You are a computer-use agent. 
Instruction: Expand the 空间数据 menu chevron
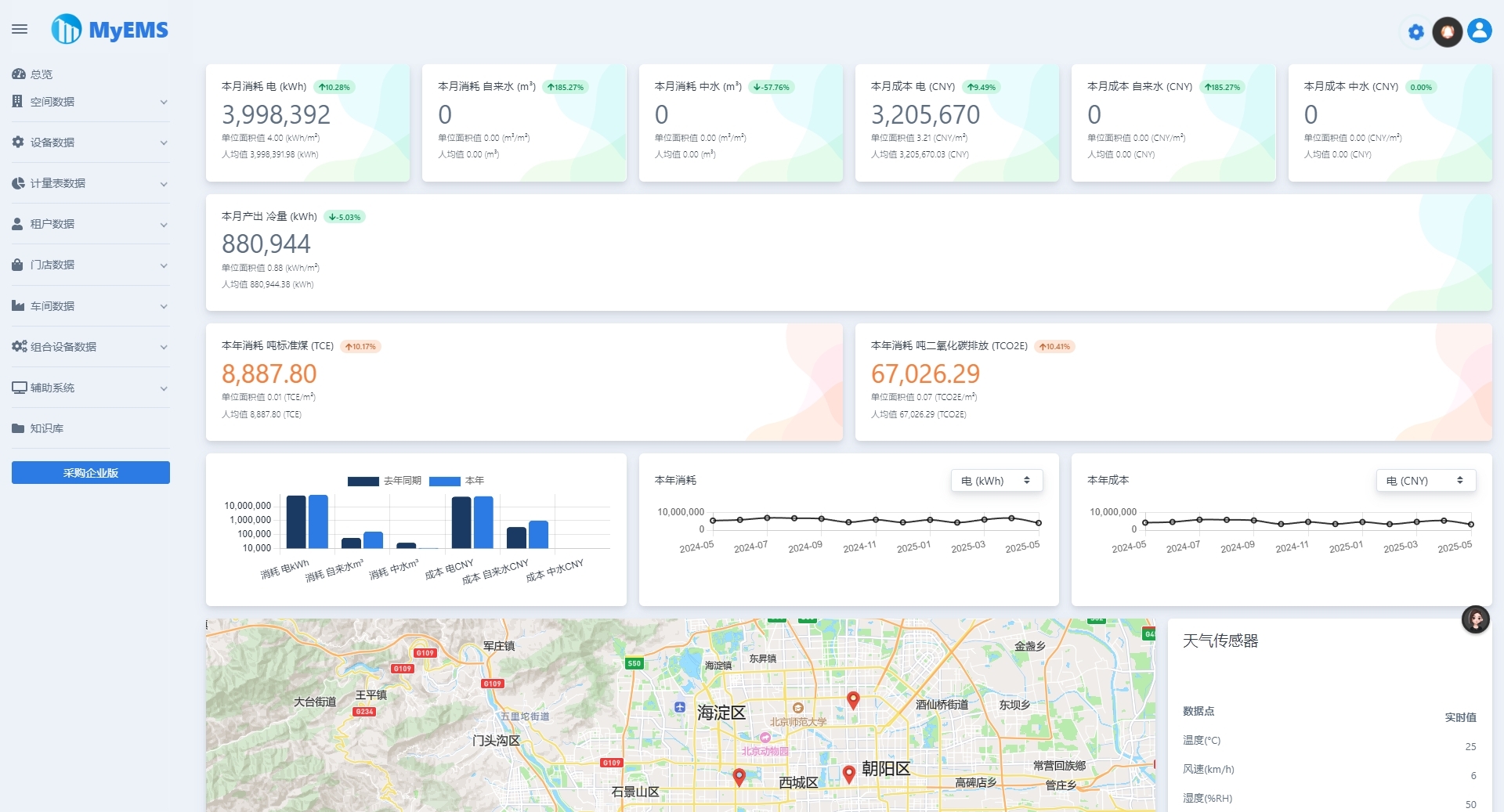(x=164, y=103)
